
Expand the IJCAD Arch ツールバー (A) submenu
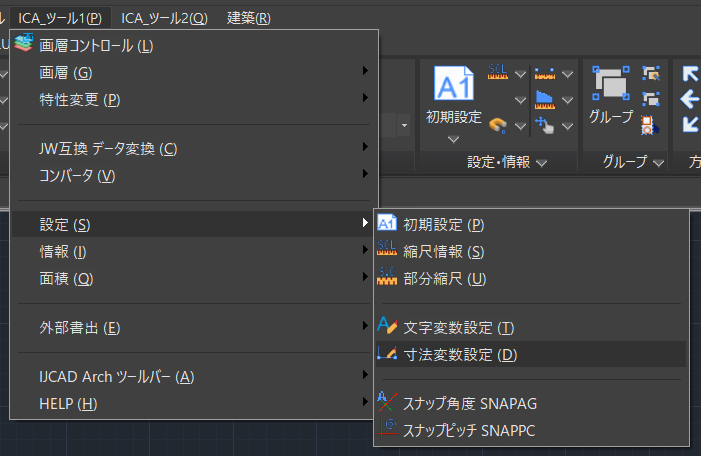point(194,376)
